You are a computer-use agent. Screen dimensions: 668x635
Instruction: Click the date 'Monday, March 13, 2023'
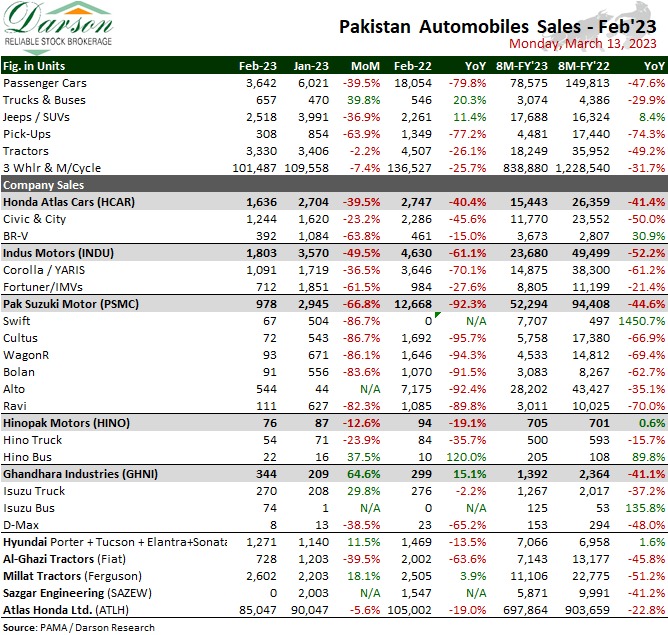[583, 43]
